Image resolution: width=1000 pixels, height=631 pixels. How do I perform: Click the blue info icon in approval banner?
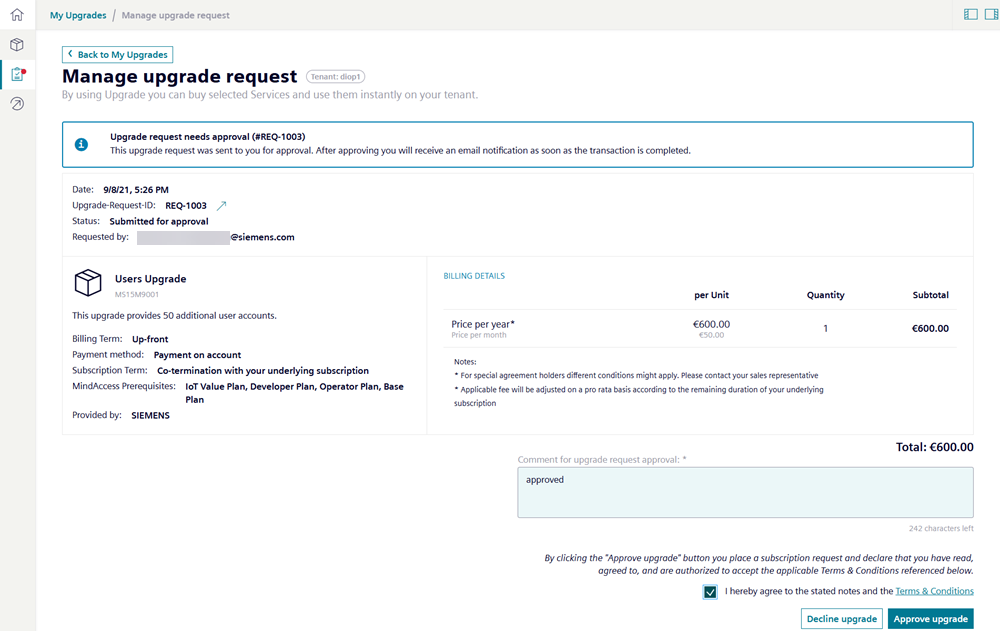(81, 145)
